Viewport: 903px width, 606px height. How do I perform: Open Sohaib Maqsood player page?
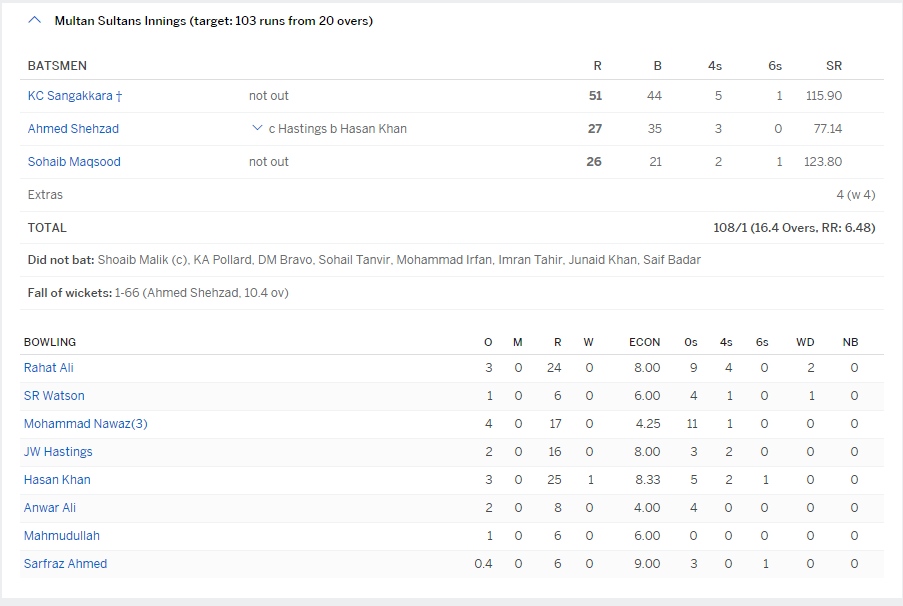pyautogui.click(x=74, y=162)
